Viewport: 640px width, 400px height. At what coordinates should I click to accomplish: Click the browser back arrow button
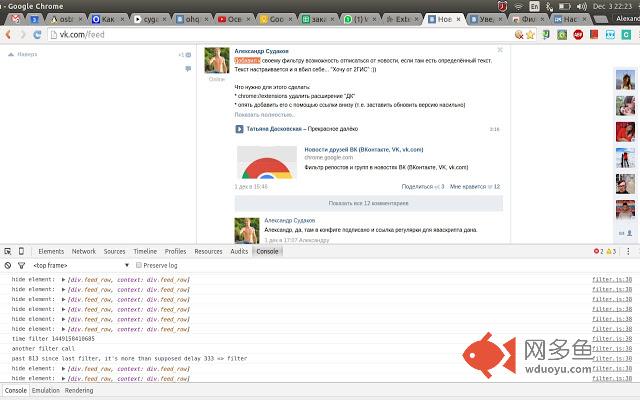(9, 34)
